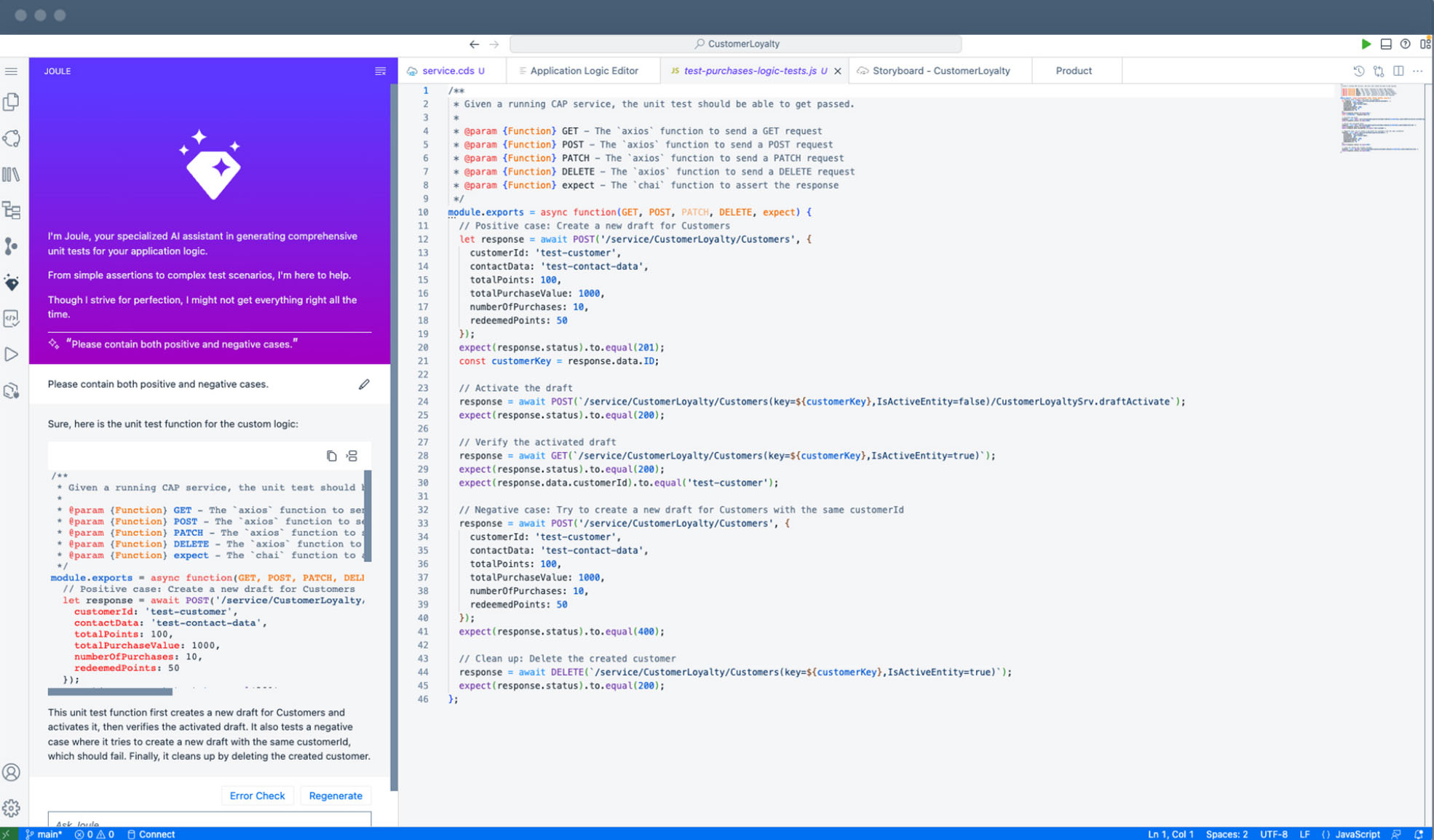Open the Joule AI assistant from the sidebar

tap(11, 282)
